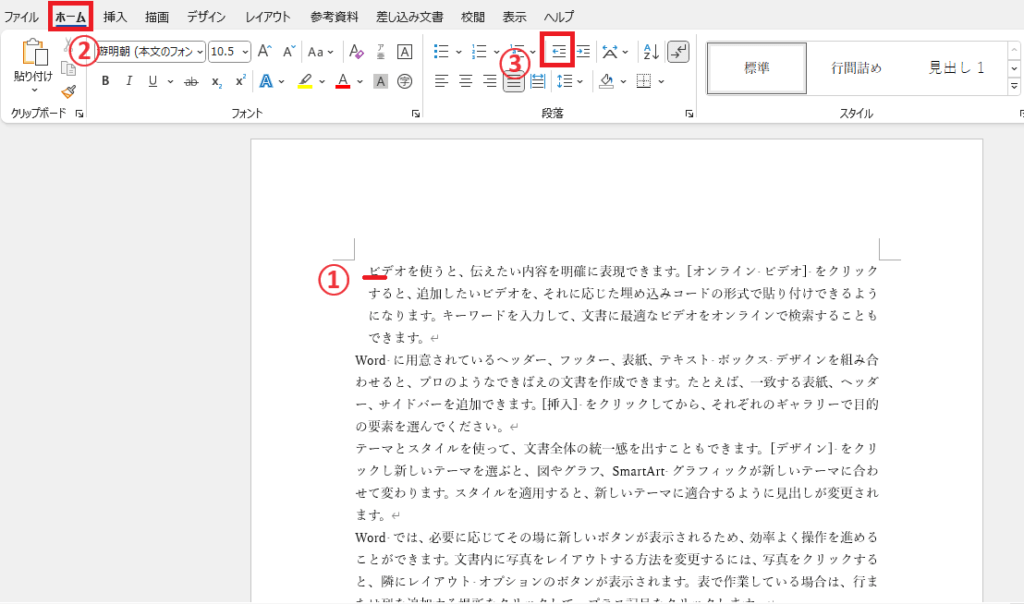Apply the 見出し 1 style
This screenshot has width=1024, height=604.
[x=956, y=68]
